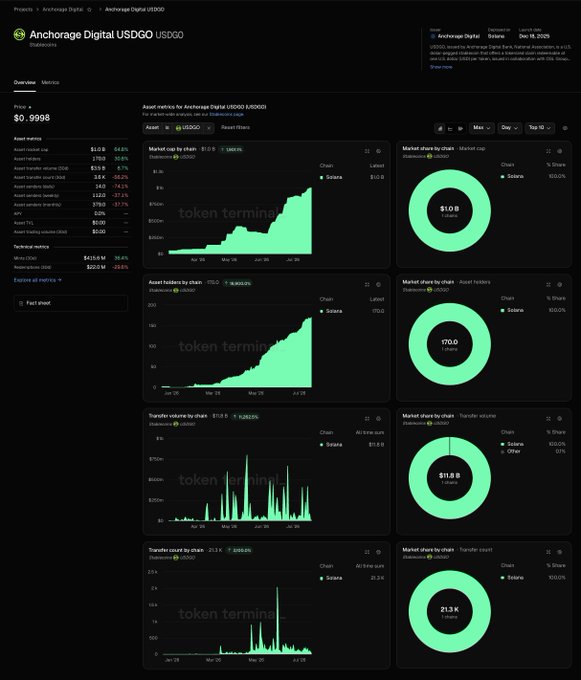Open the Max time range dropdown
Screen dimensions: 581x680
[482, 128]
